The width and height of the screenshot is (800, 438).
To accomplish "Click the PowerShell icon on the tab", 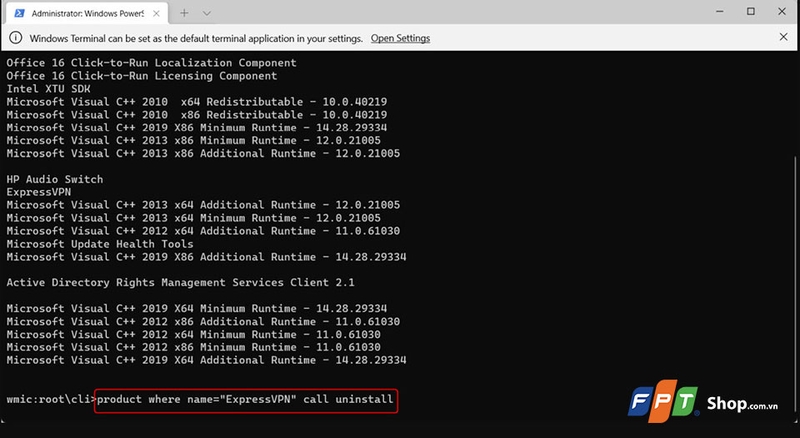I will pyautogui.click(x=19, y=13).
